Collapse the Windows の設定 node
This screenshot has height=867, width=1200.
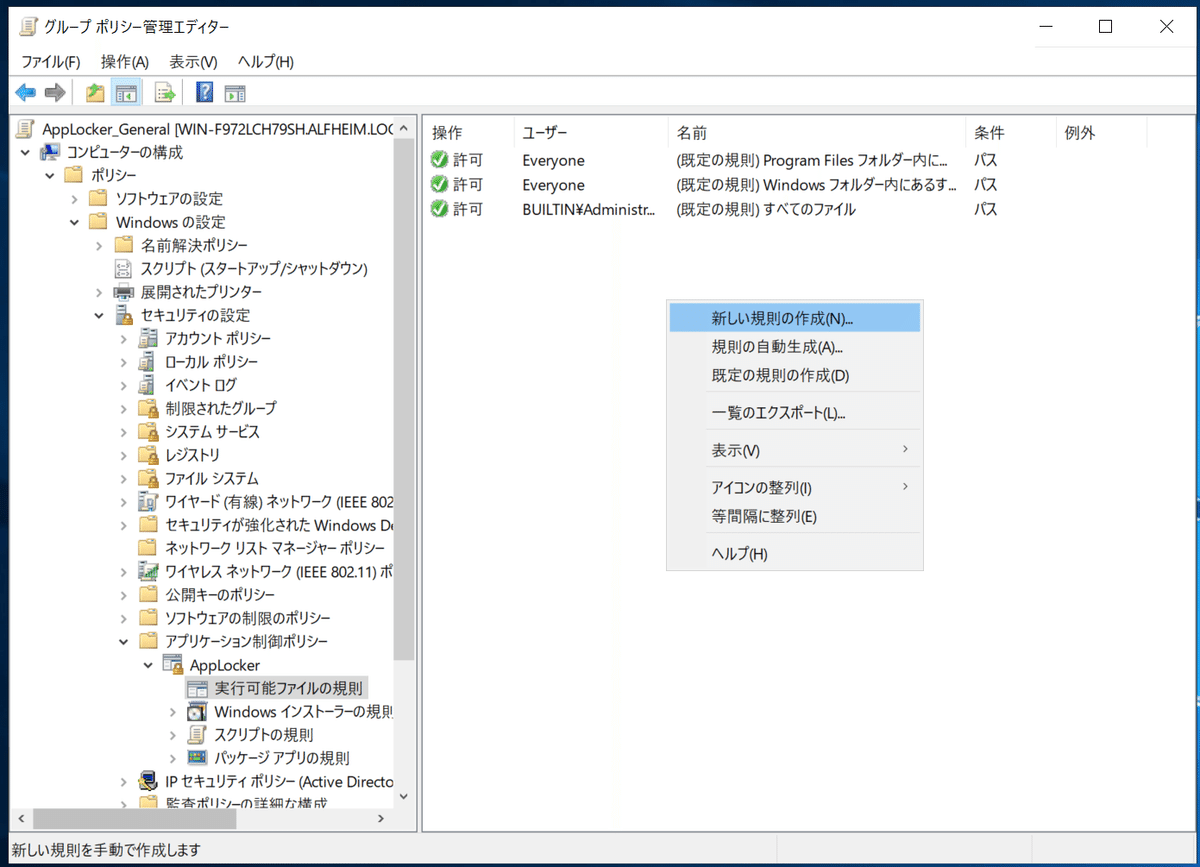tap(75, 222)
